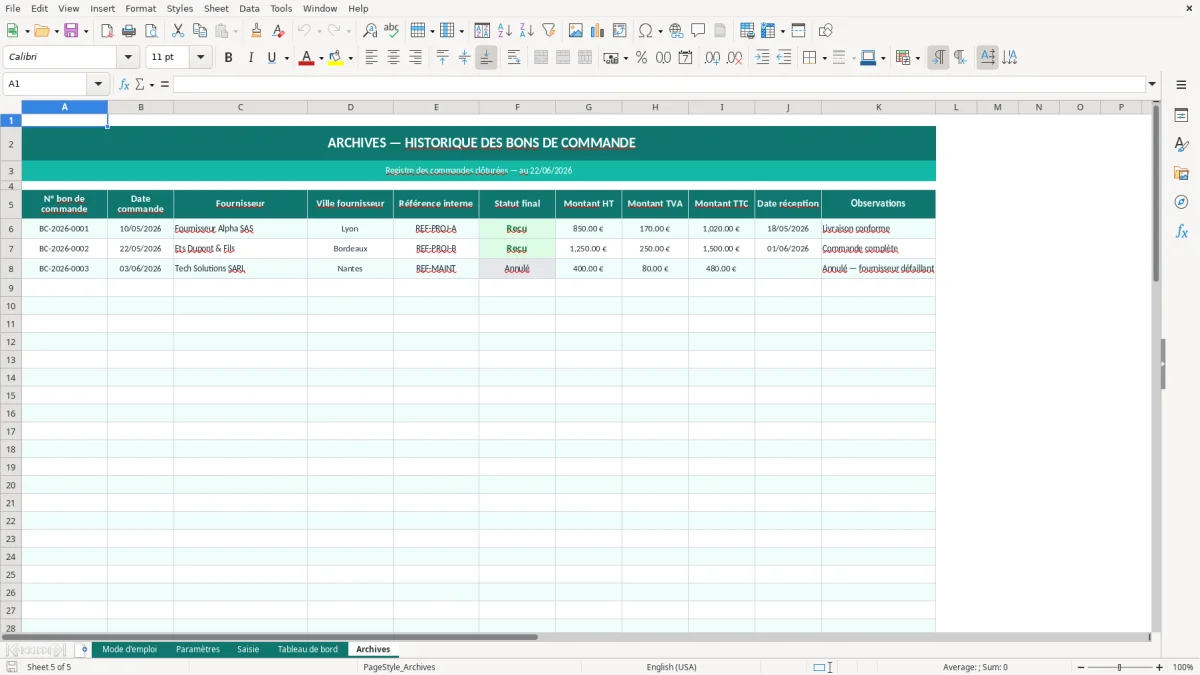Click the Save document icon
Image resolution: width=1200 pixels, height=675 pixels.
tap(71, 31)
